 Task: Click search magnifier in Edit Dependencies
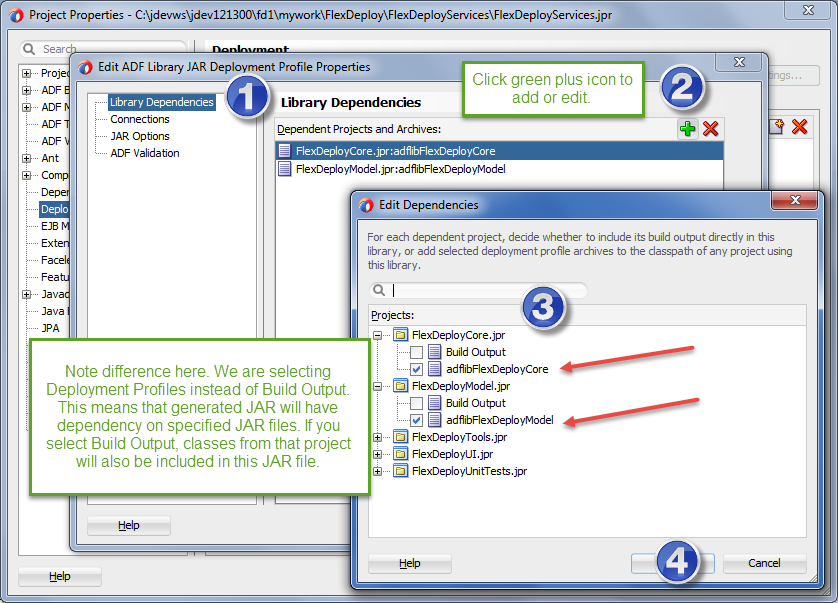(379, 290)
